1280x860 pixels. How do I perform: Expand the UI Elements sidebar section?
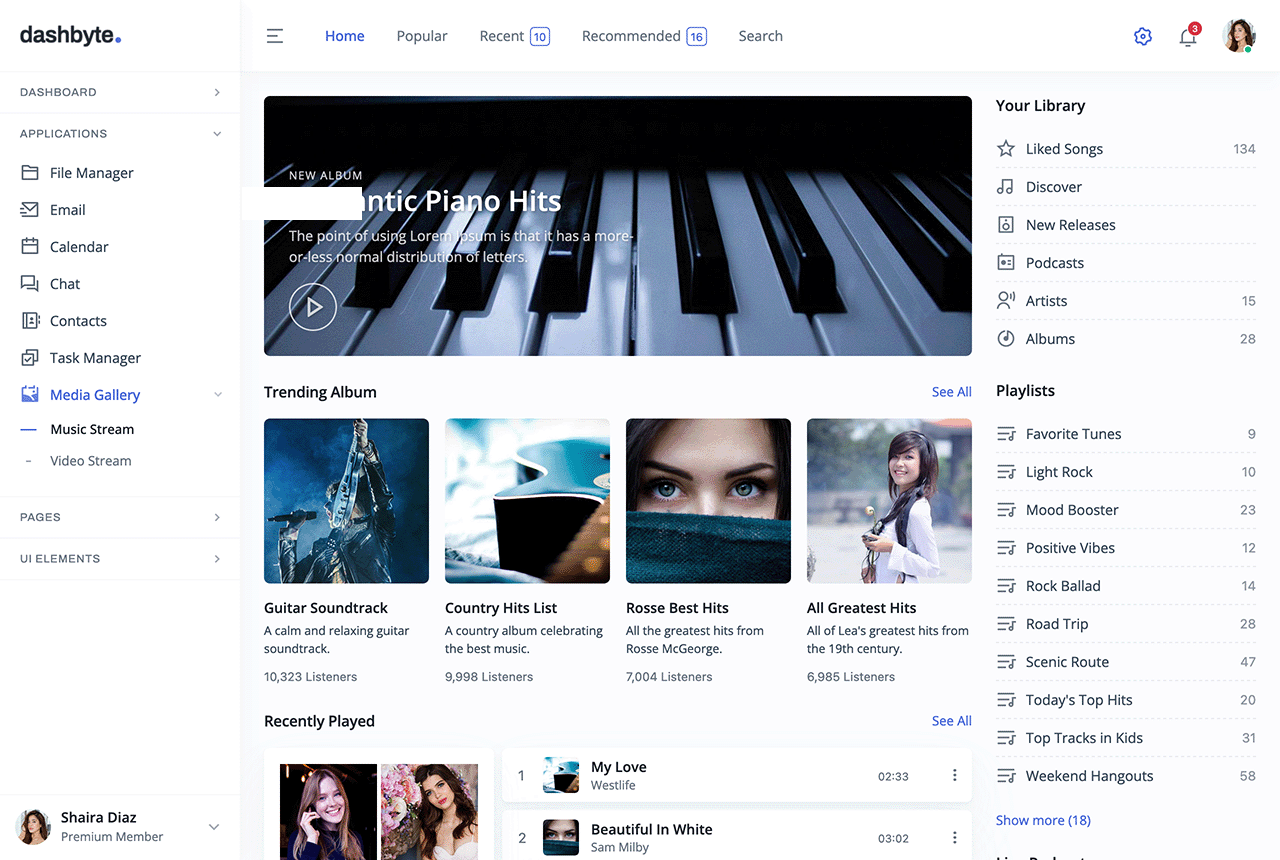click(x=120, y=559)
